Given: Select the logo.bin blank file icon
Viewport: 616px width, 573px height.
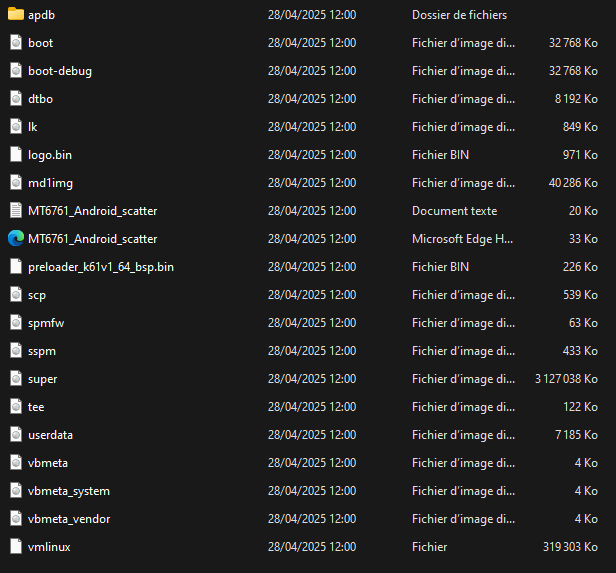Looking at the screenshot, I should (16, 154).
